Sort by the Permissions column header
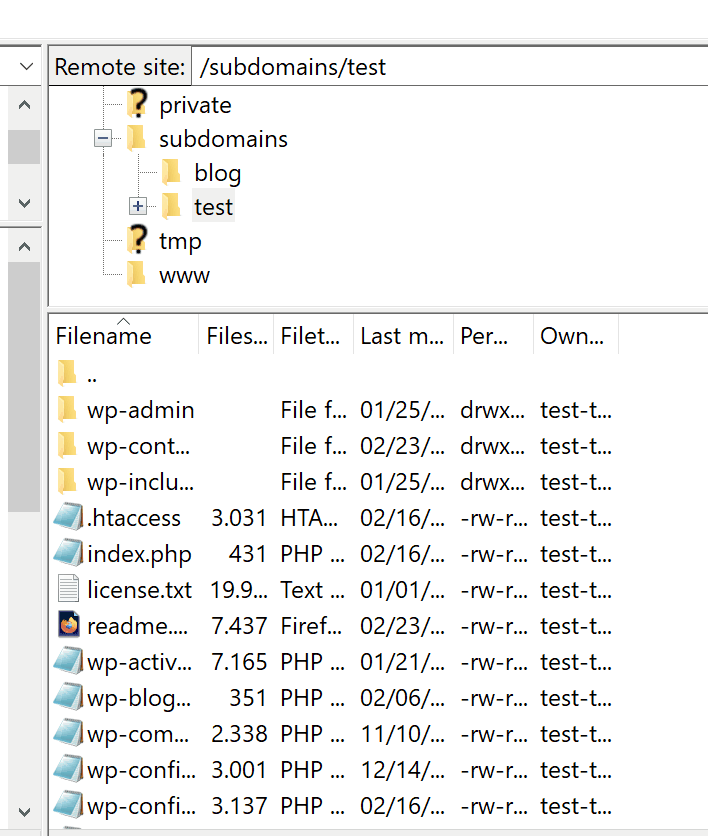Viewport: 708px width, 836px height. click(x=493, y=336)
